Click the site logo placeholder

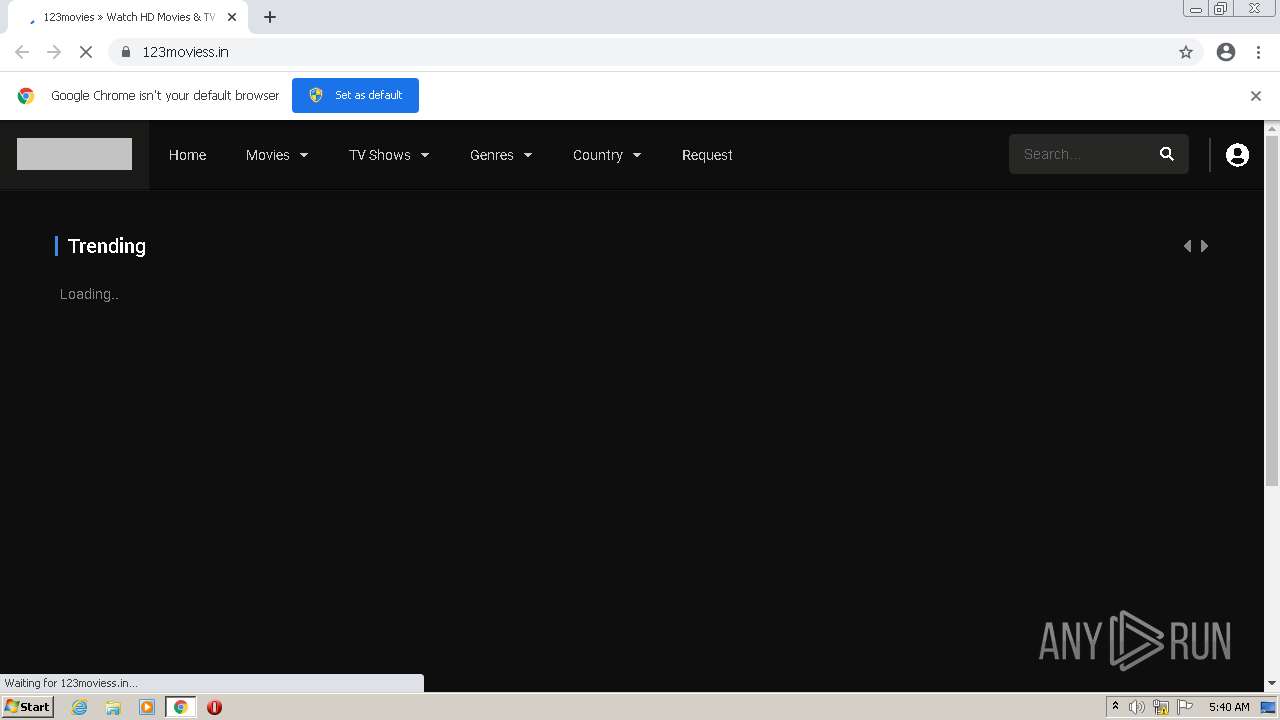pyautogui.click(x=74, y=154)
